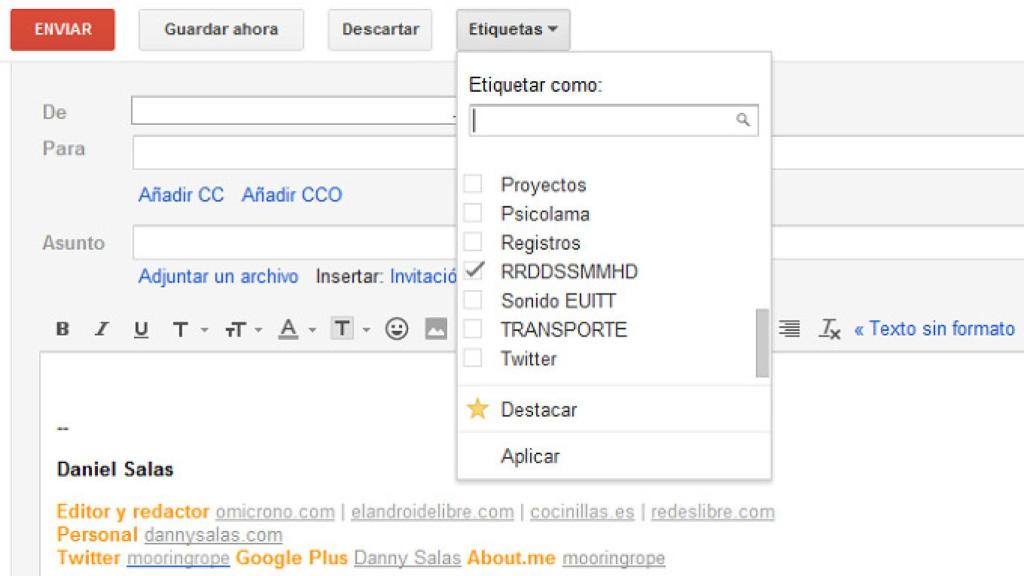Open the font family dropdown
Image resolution: width=1024 pixels, height=576 pixels.
tap(184, 328)
